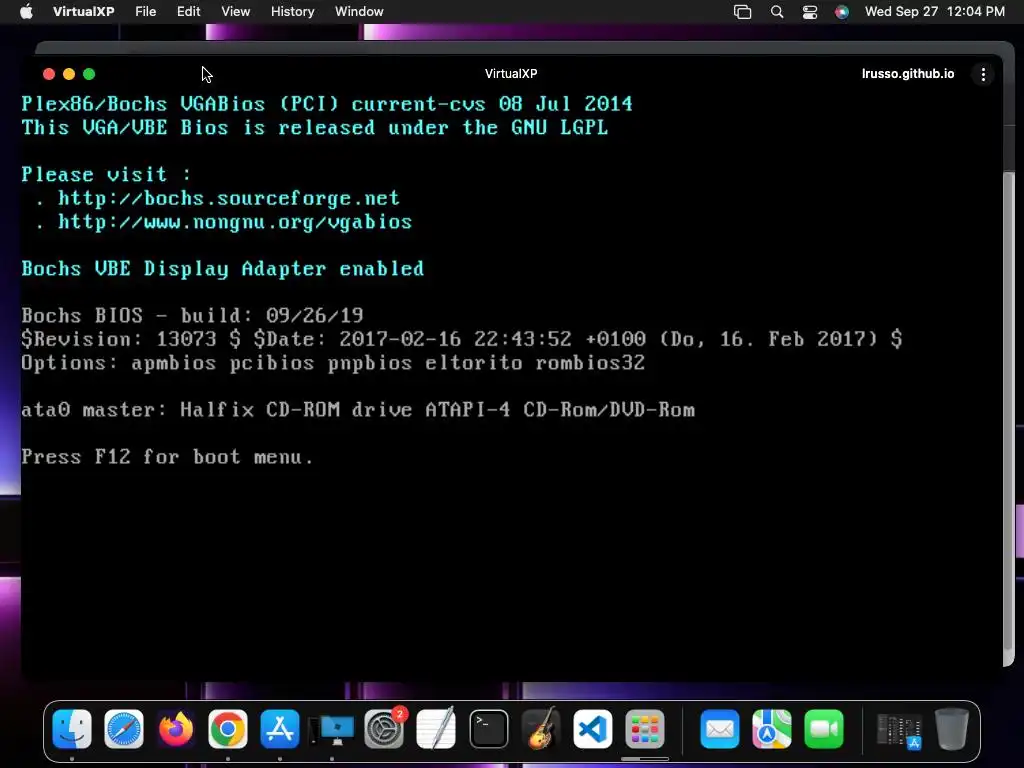Open System Settings with badge in Dock

(x=385, y=729)
